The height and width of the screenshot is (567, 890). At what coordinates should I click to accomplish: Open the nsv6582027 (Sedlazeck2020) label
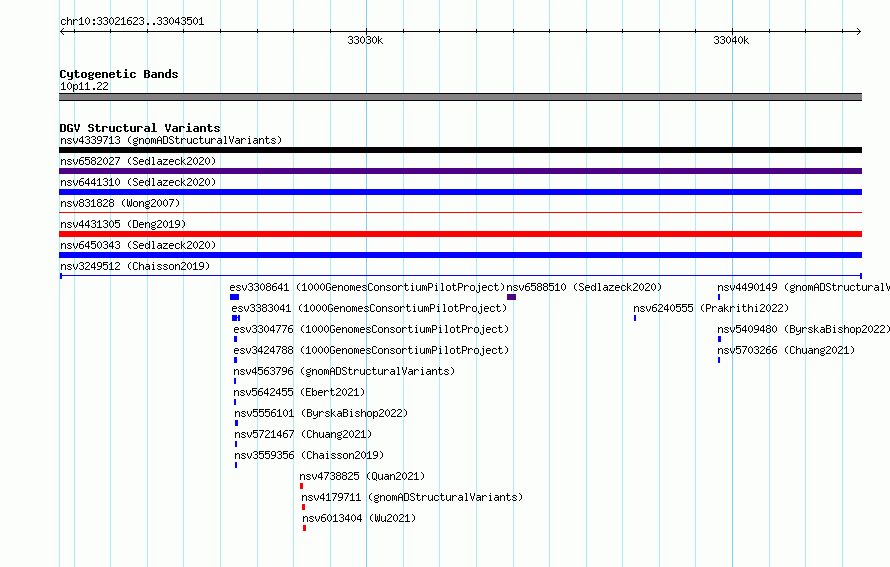click(x=138, y=161)
